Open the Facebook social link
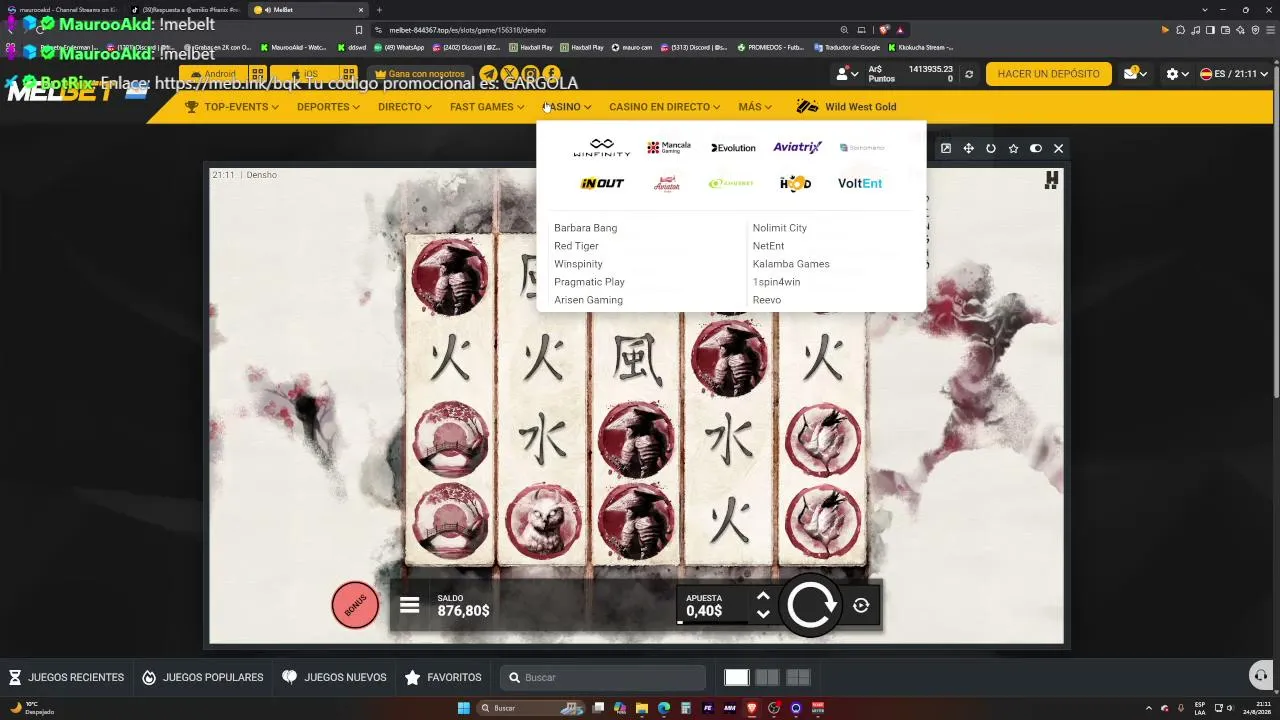 pyautogui.click(x=551, y=74)
